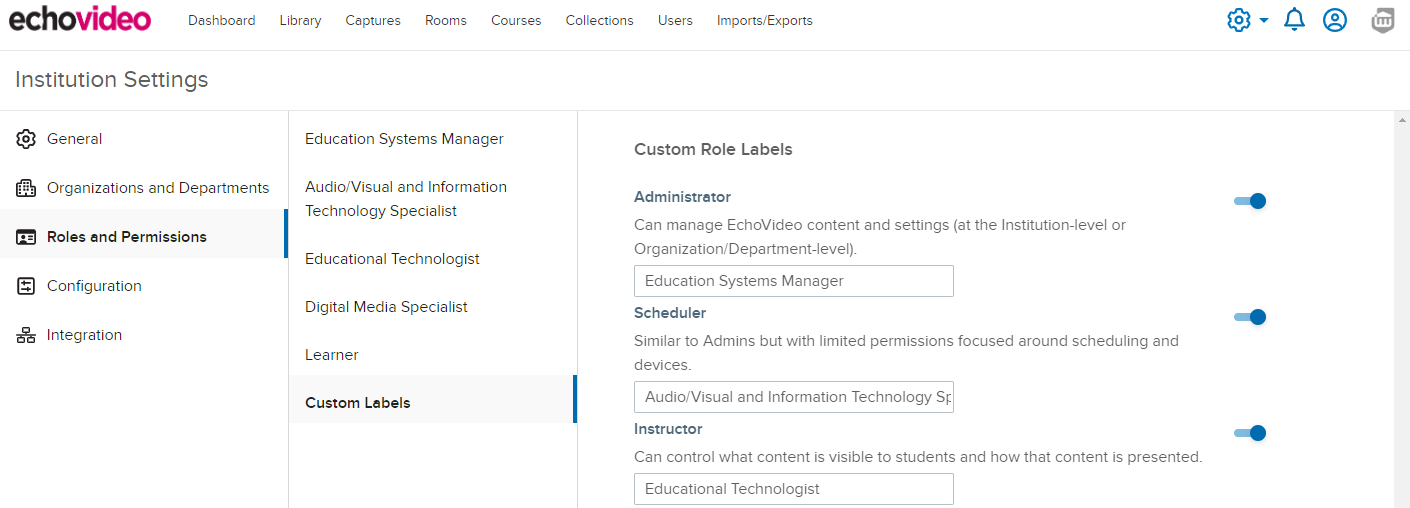Screen dimensions: 1410x508
Task: Select Roles and Permissions section
Action: click(144, 237)
